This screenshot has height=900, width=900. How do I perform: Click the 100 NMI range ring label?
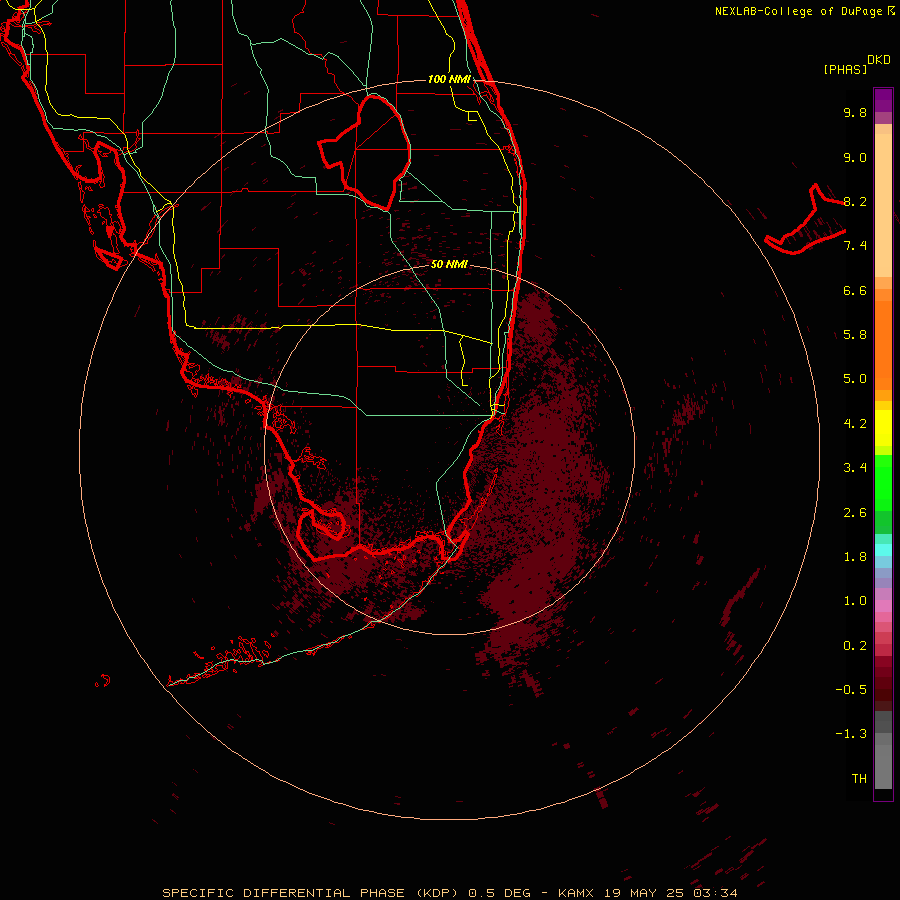click(449, 79)
